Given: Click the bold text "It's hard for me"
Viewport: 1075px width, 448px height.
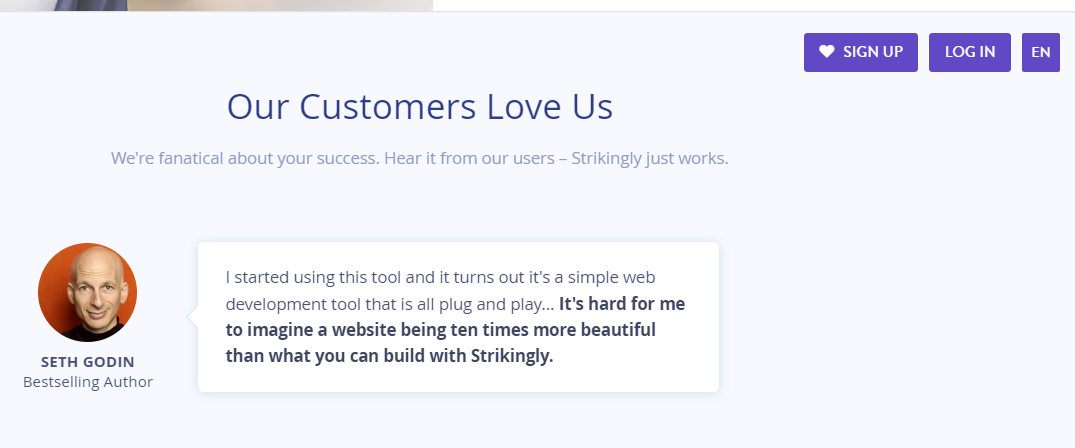Looking at the screenshot, I should point(622,304).
